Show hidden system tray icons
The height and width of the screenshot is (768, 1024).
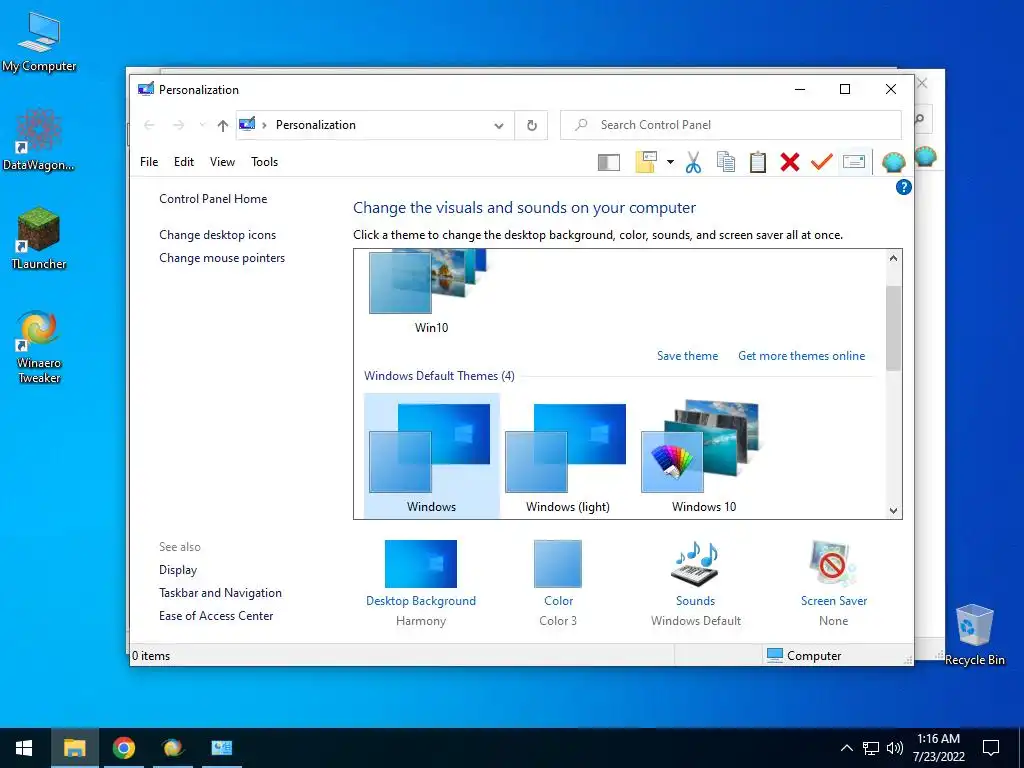tap(846, 748)
